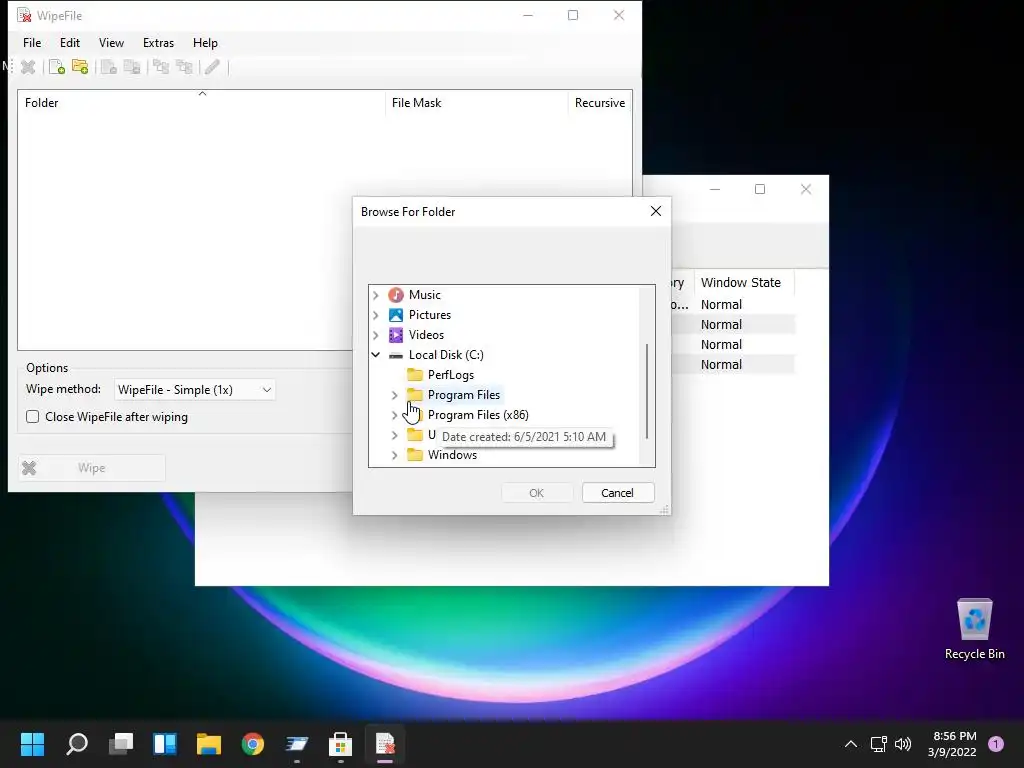Select the Videos library icon in tree

396,335
